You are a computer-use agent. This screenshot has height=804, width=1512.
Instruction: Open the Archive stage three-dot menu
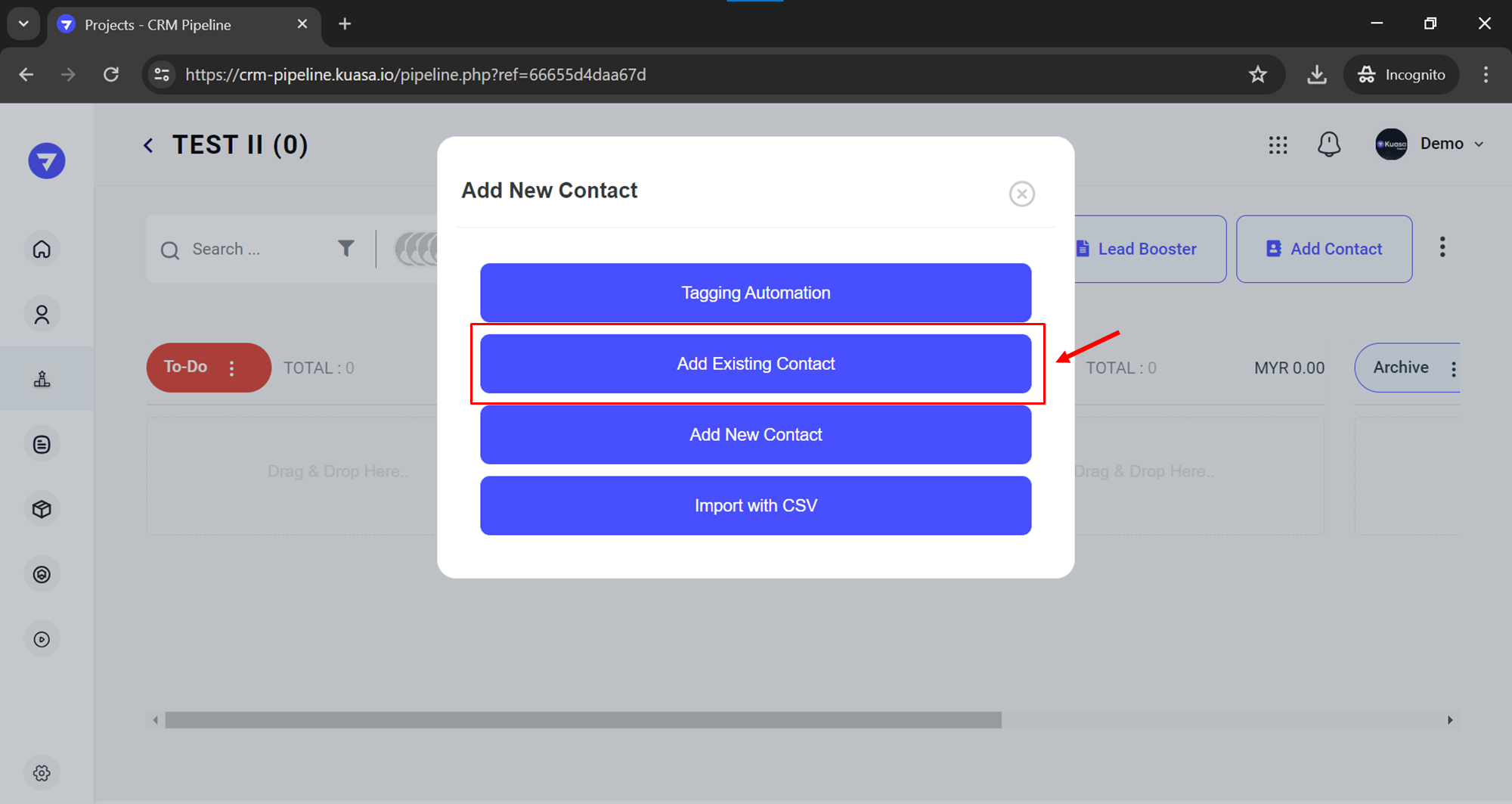point(1453,368)
